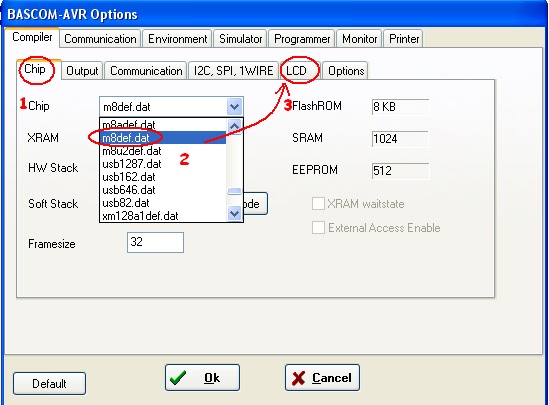Pick xm128a1def.dat from the chip list
Screen dimensions: 549x405
point(163,216)
